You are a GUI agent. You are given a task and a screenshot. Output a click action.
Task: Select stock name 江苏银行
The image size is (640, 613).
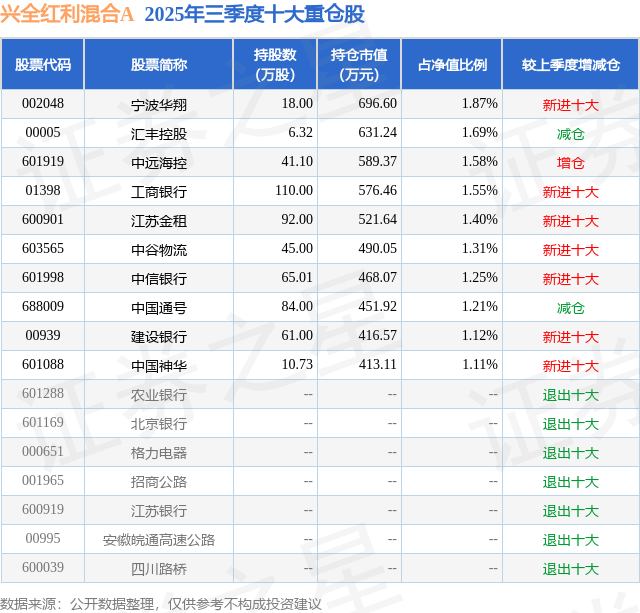tap(159, 511)
